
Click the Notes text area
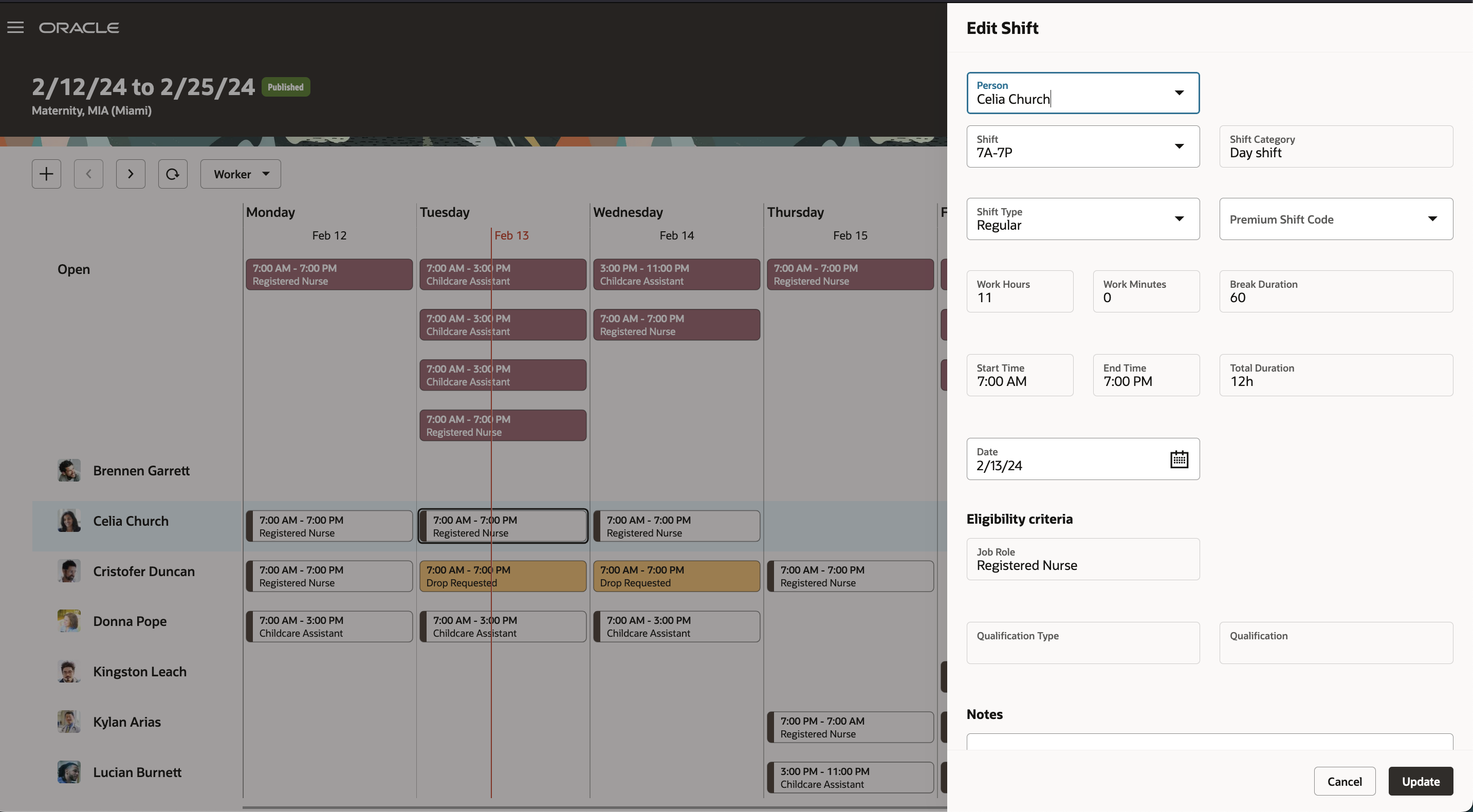click(x=1209, y=742)
